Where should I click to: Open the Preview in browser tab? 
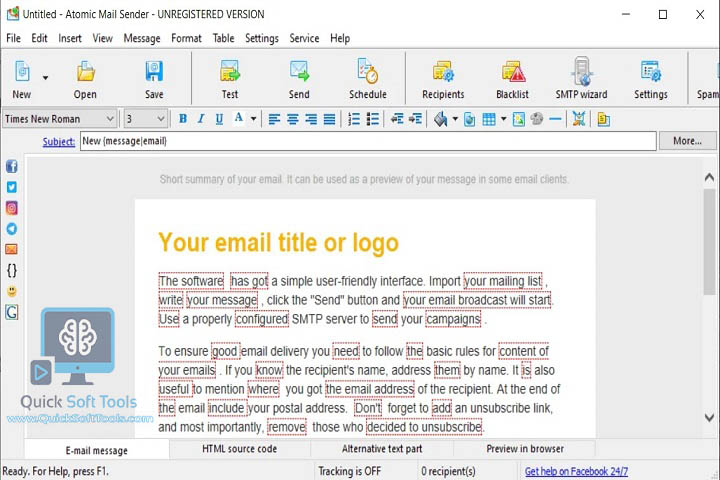pyautogui.click(x=525, y=449)
